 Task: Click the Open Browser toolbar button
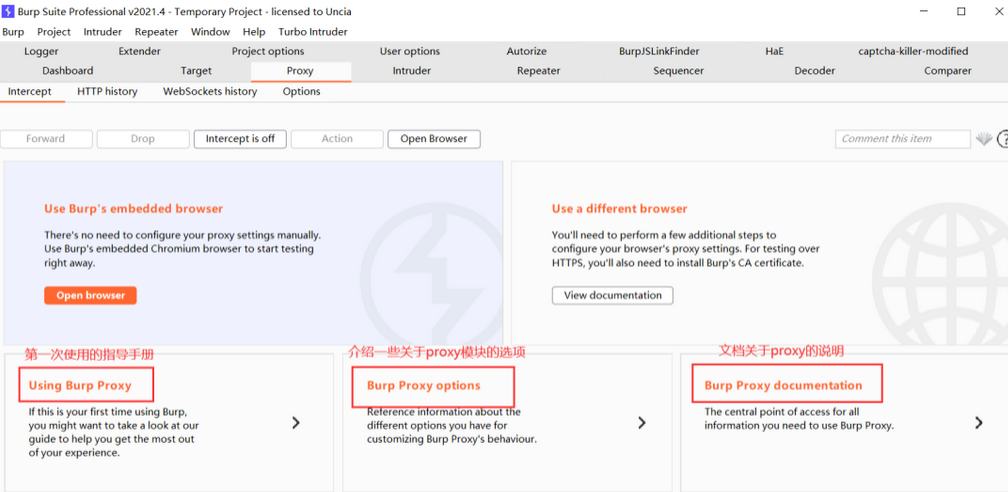tap(434, 138)
